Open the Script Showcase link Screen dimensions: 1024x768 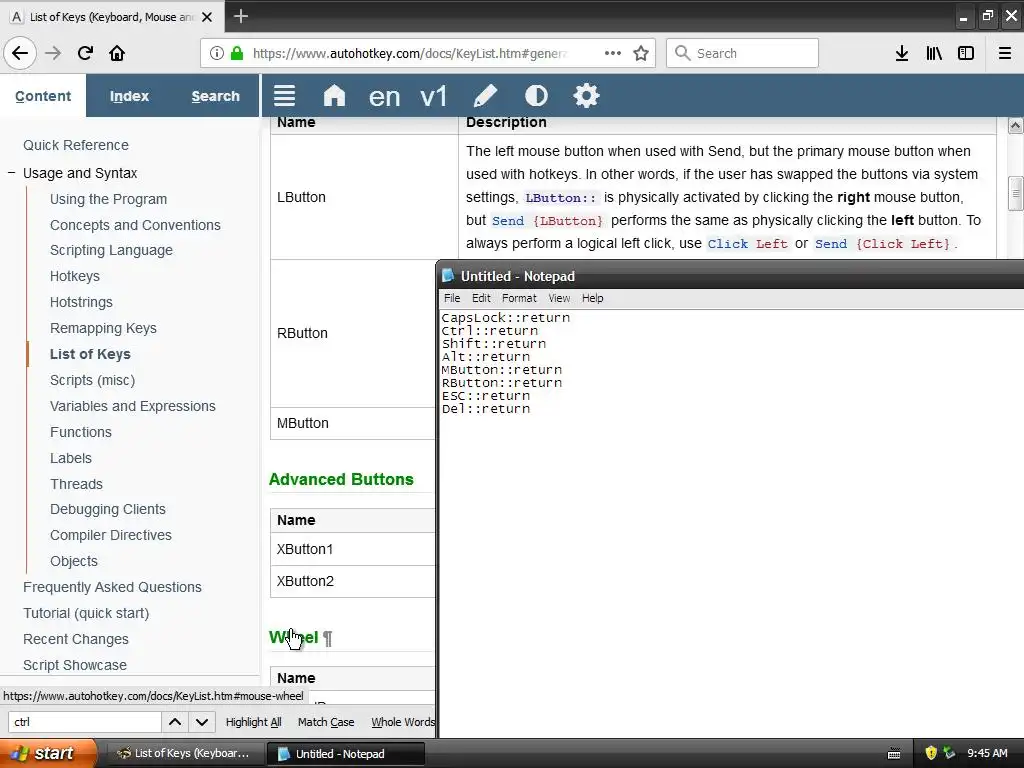[75, 665]
